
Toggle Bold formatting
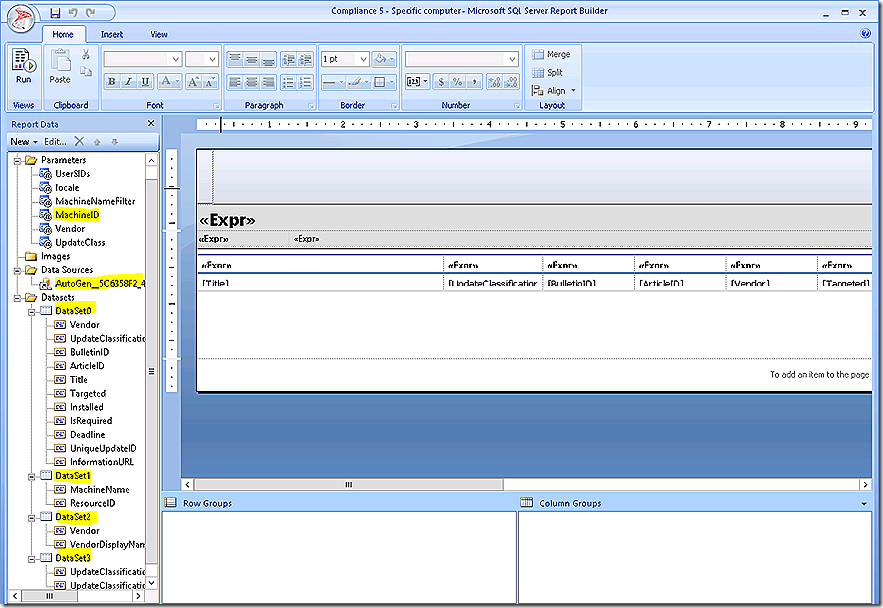(x=112, y=82)
